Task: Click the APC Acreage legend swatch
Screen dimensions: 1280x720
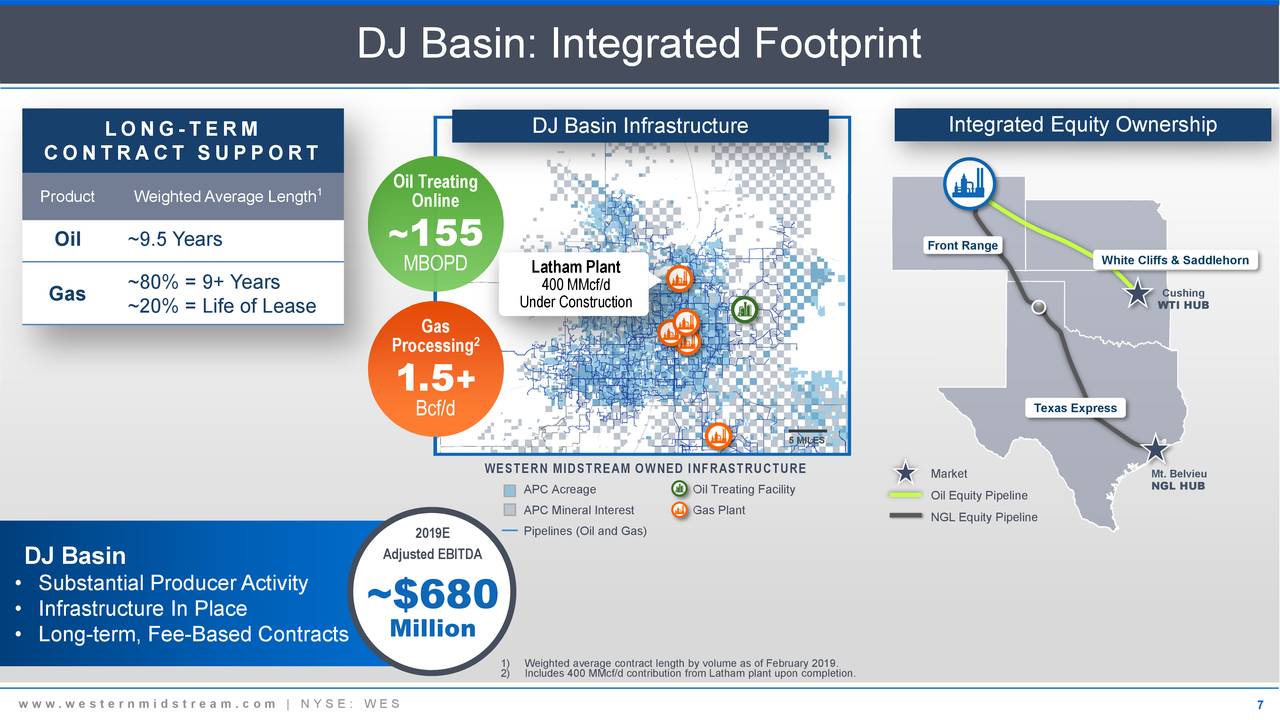Action: 510,490
